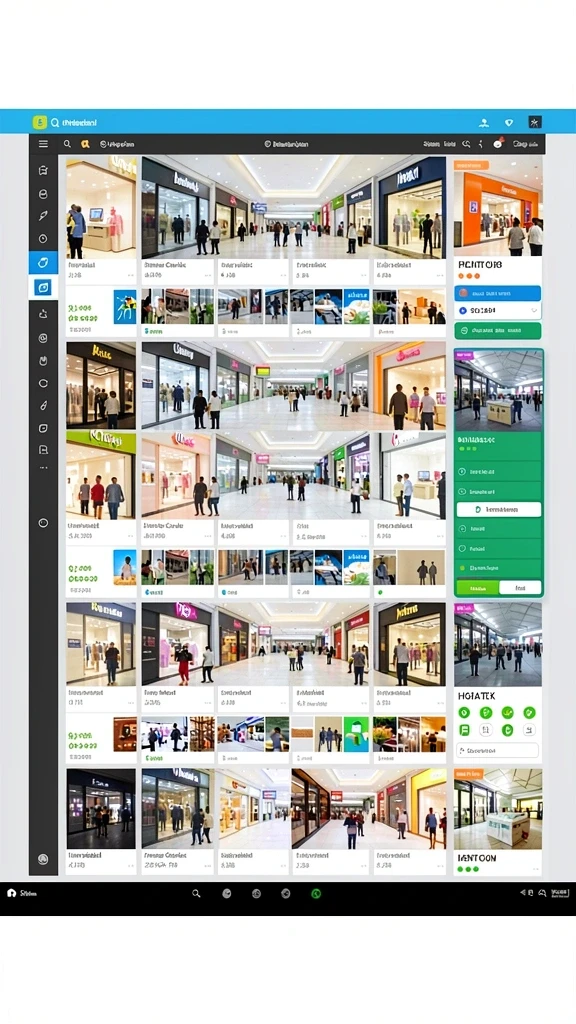Select the white highlighted option in green panel
Image resolution: width=576 pixels, height=1024 pixels.
499,509
